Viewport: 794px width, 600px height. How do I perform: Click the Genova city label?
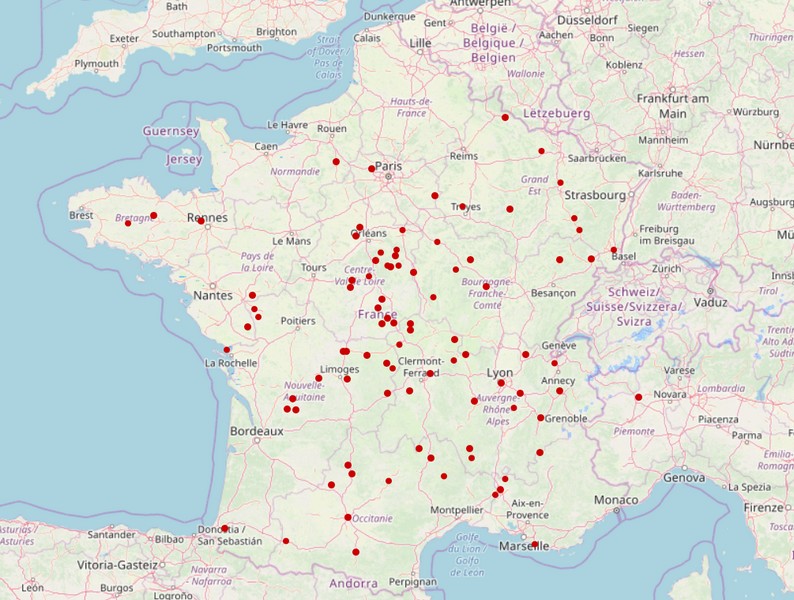pos(684,477)
